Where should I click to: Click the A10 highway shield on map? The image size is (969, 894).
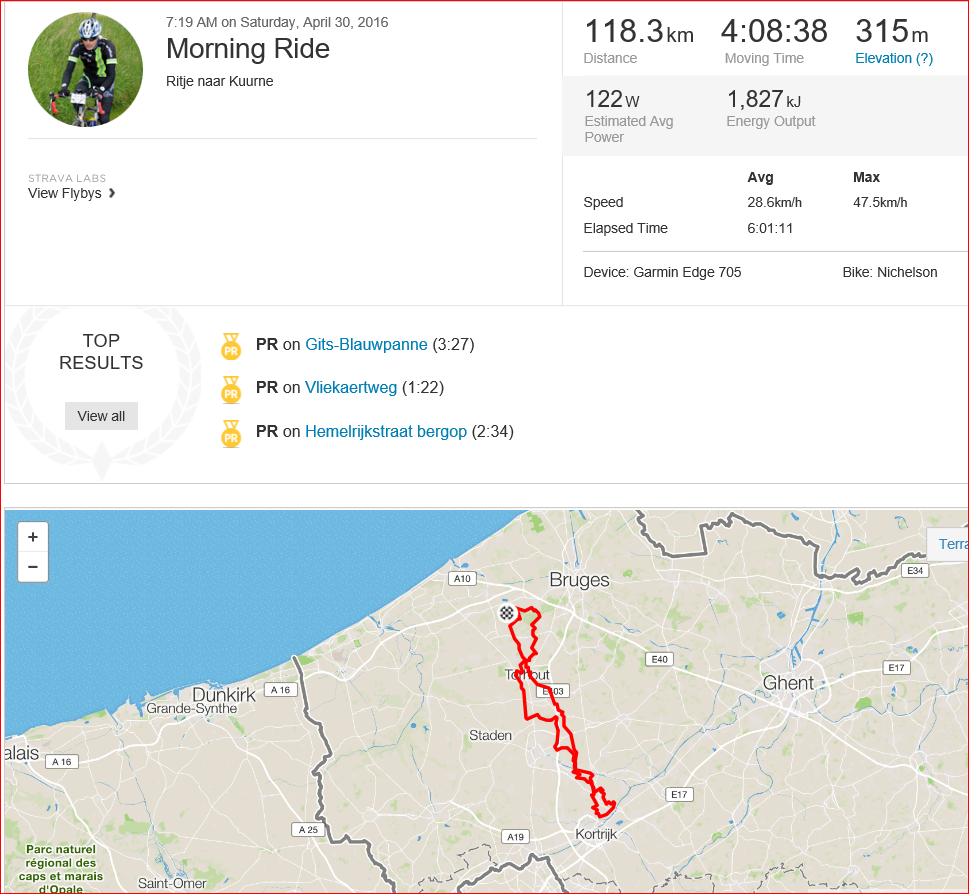[x=461, y=578]
